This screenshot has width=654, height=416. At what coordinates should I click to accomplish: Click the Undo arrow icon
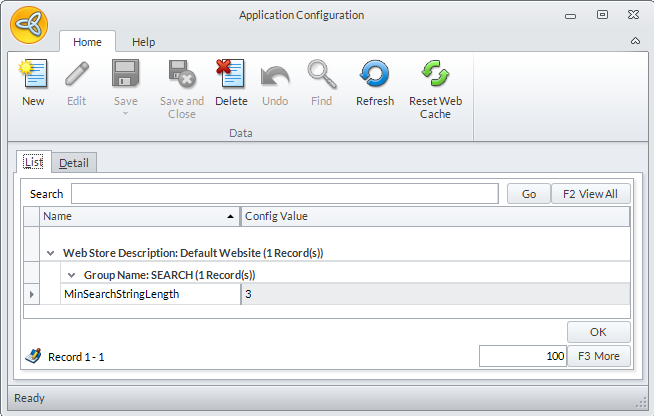(275, 75)
